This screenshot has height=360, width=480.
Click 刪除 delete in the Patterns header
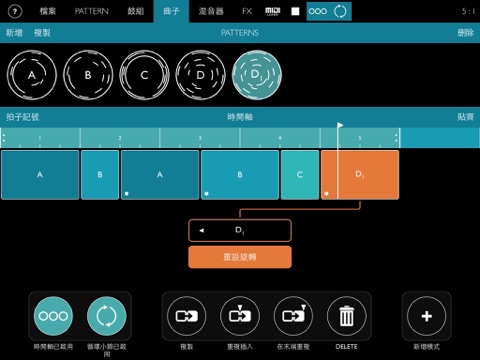(465, 33)
